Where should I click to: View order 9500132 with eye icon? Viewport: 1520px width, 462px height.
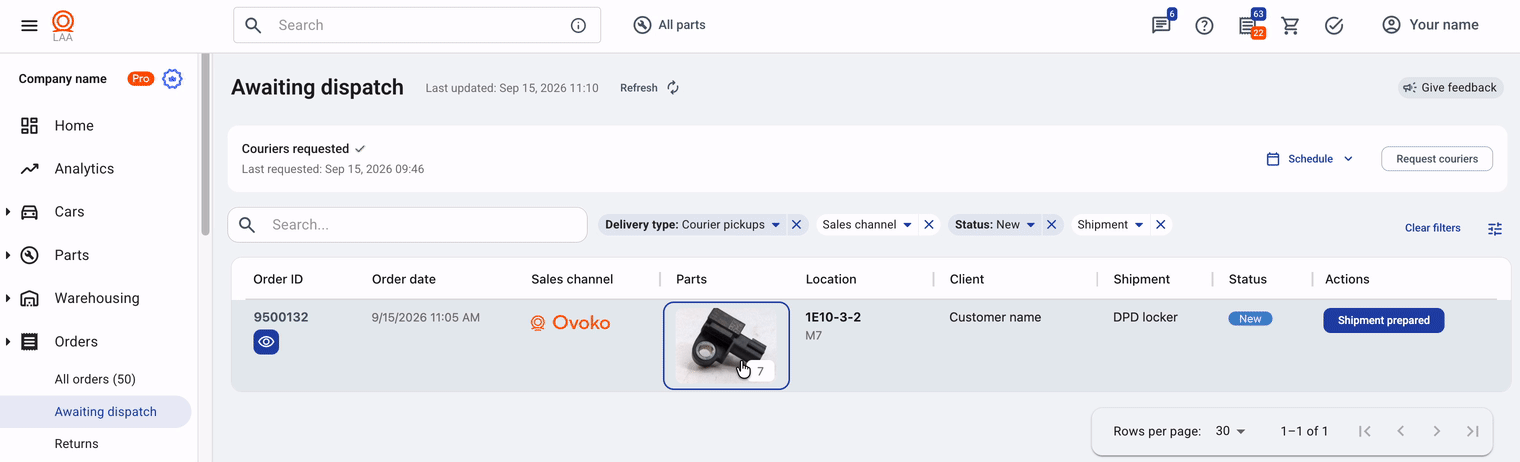point(266,342)
